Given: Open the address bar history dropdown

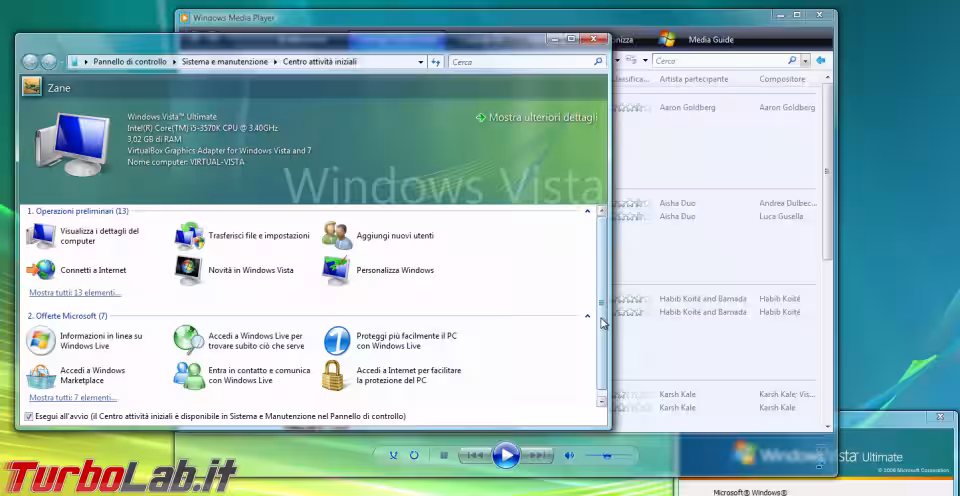Looking at the screenshot, I should [421, 62].
